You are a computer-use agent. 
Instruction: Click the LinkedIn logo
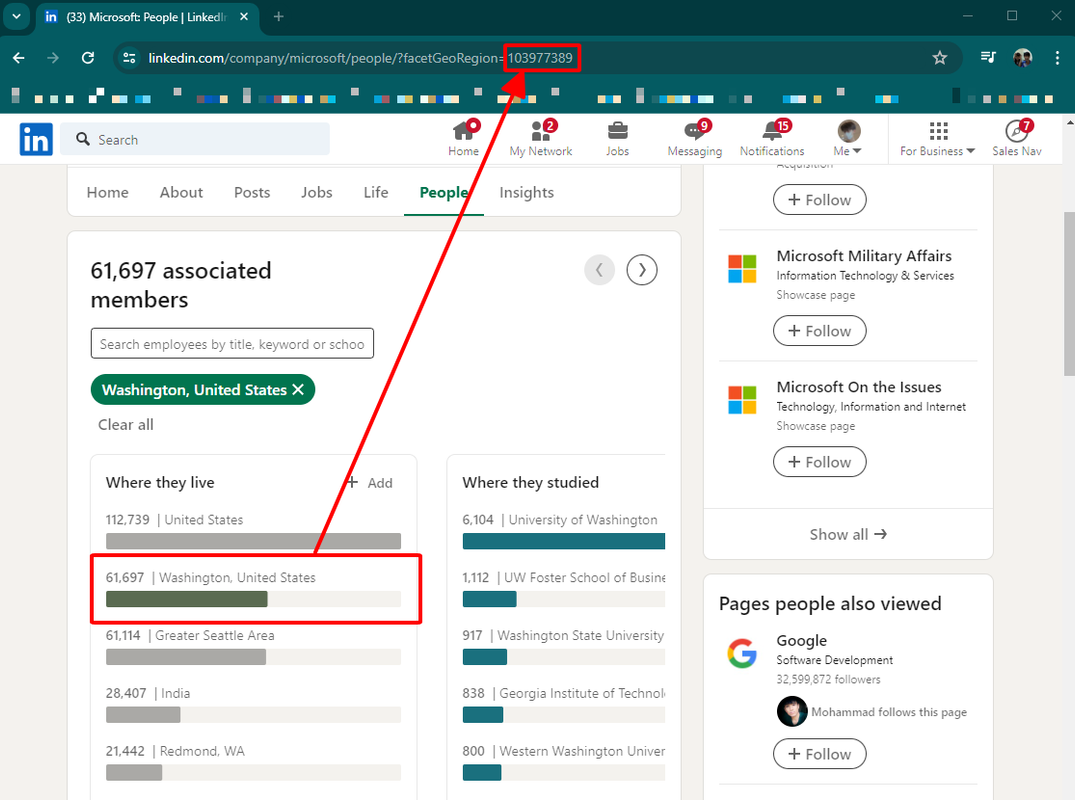tap(36, 140)
